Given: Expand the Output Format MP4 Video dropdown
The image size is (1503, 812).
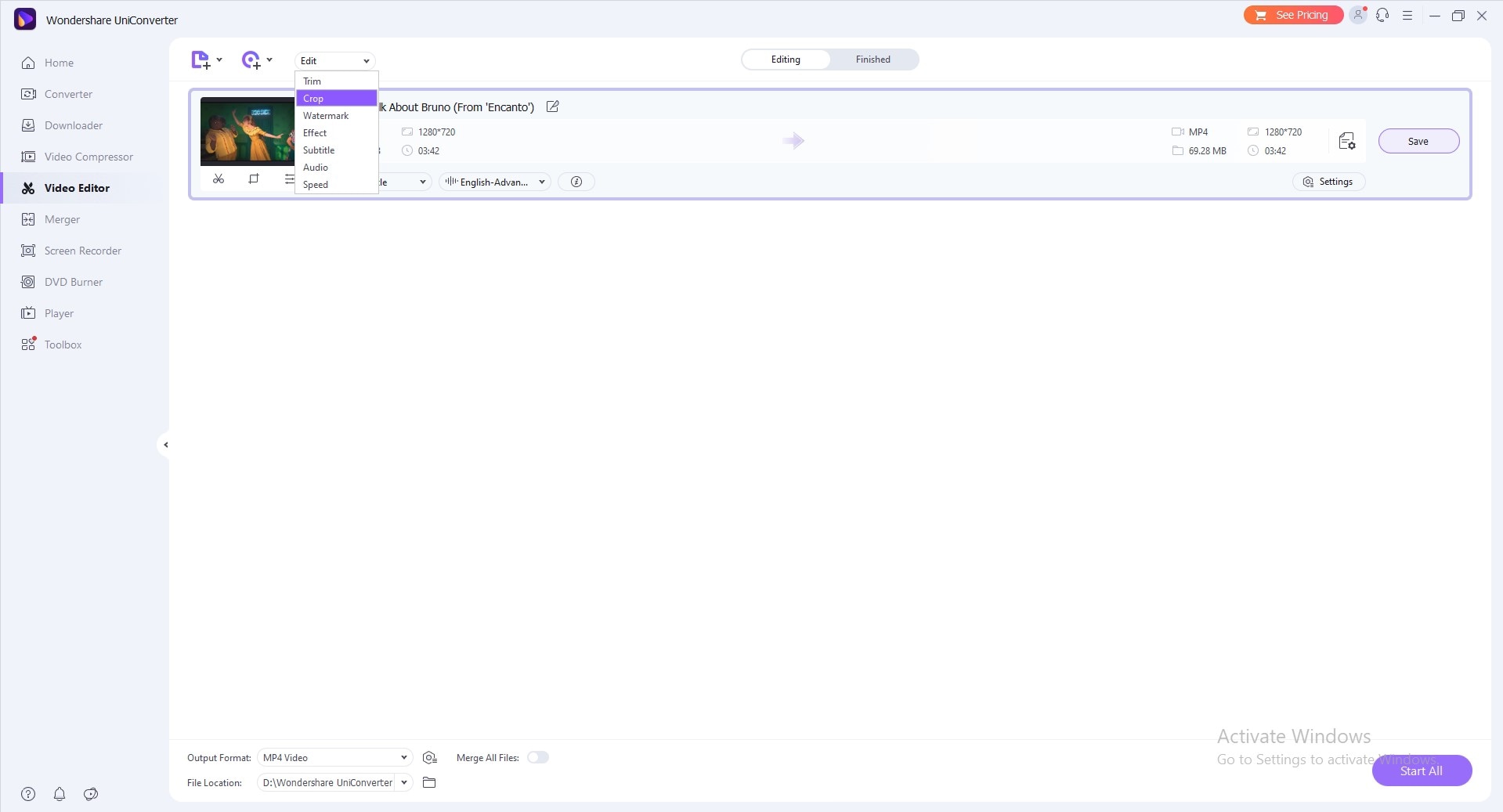Looking at the screenshot, I should 335,757.
